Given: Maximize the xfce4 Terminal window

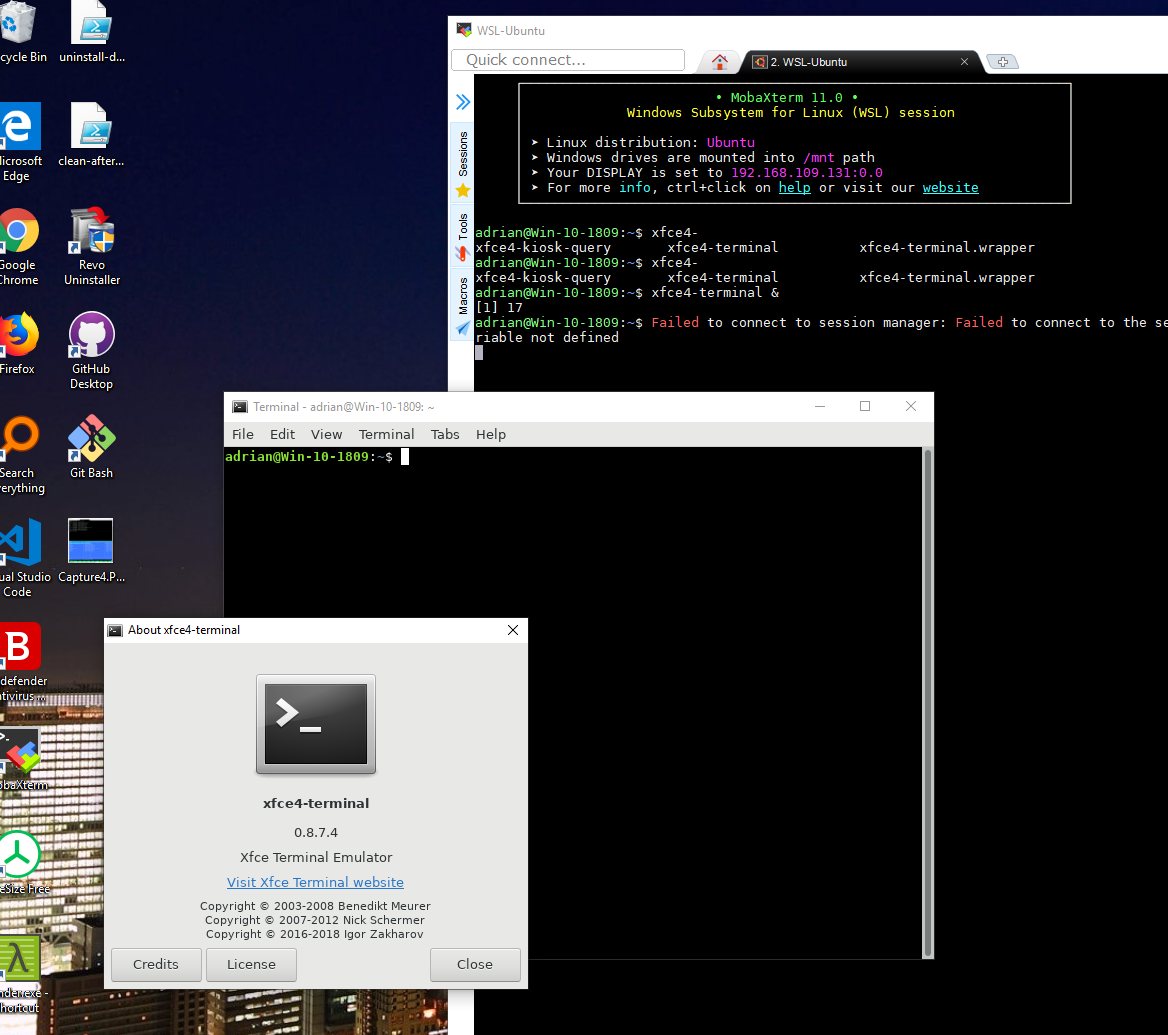Looking at the screenshot, I should tap(865, 406).
